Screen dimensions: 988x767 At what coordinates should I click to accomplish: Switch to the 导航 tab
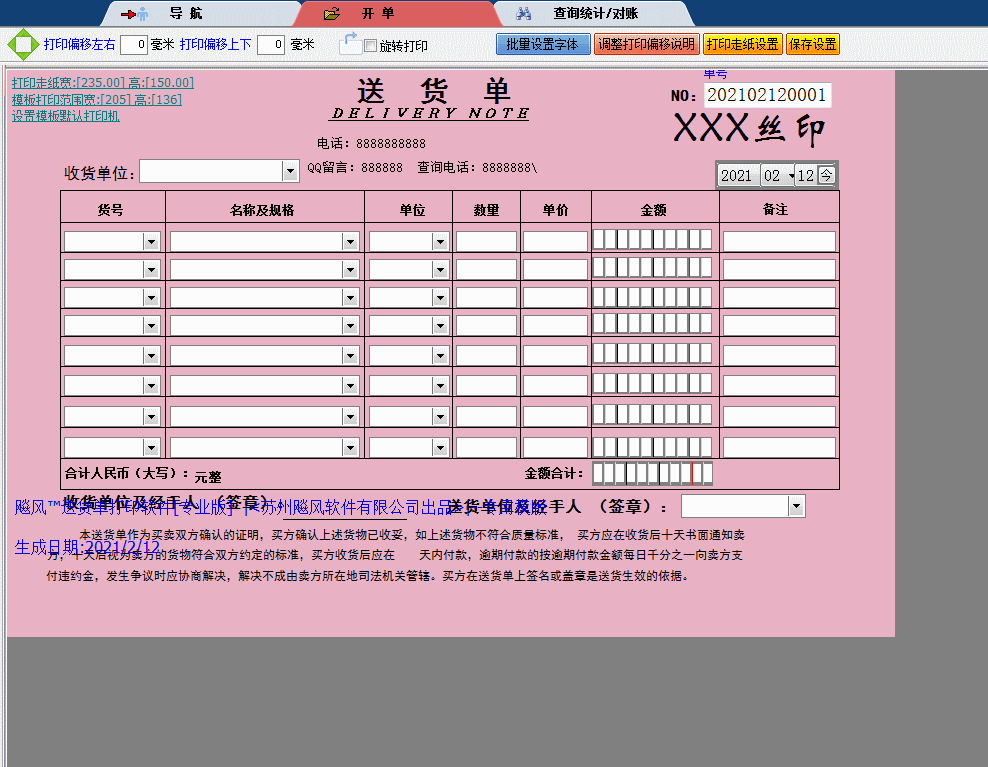pos(184,14)
